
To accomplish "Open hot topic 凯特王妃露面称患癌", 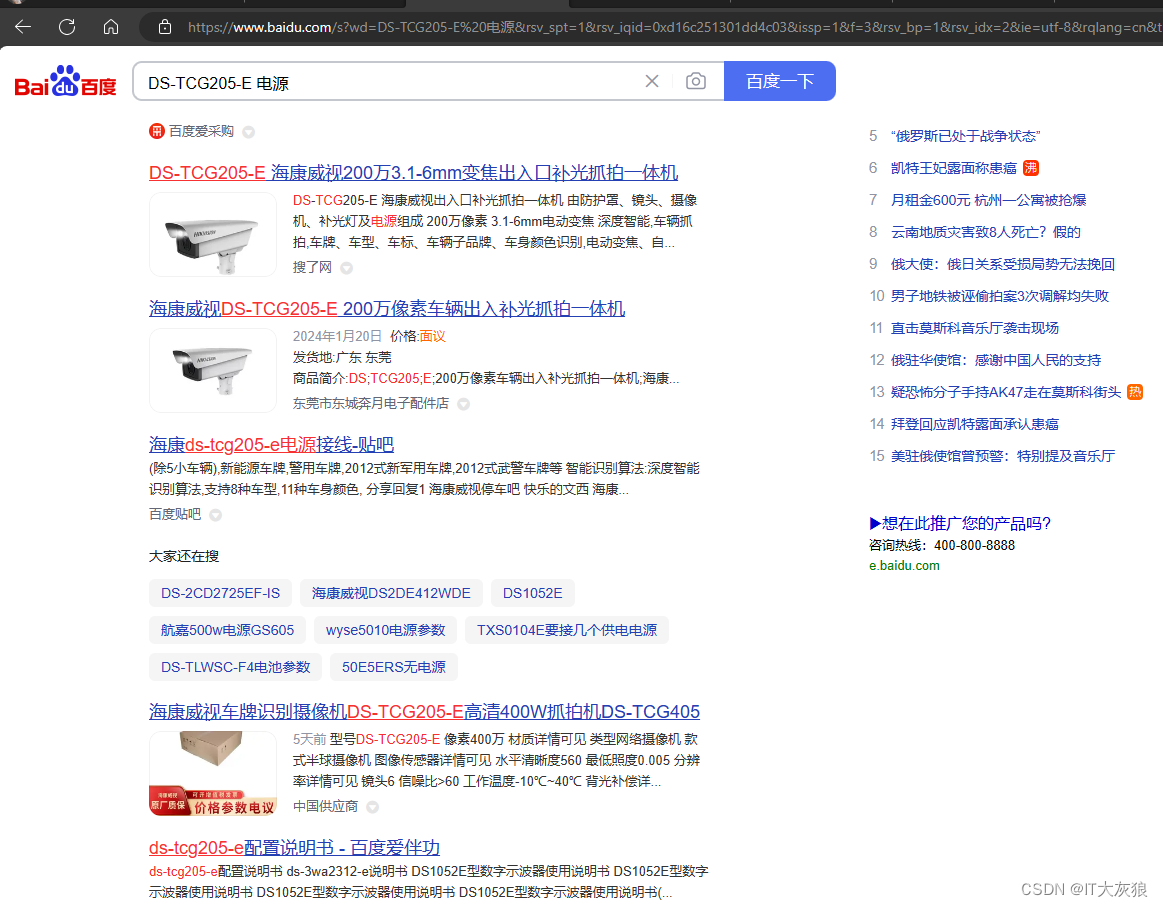I will [x=953, y=168].
